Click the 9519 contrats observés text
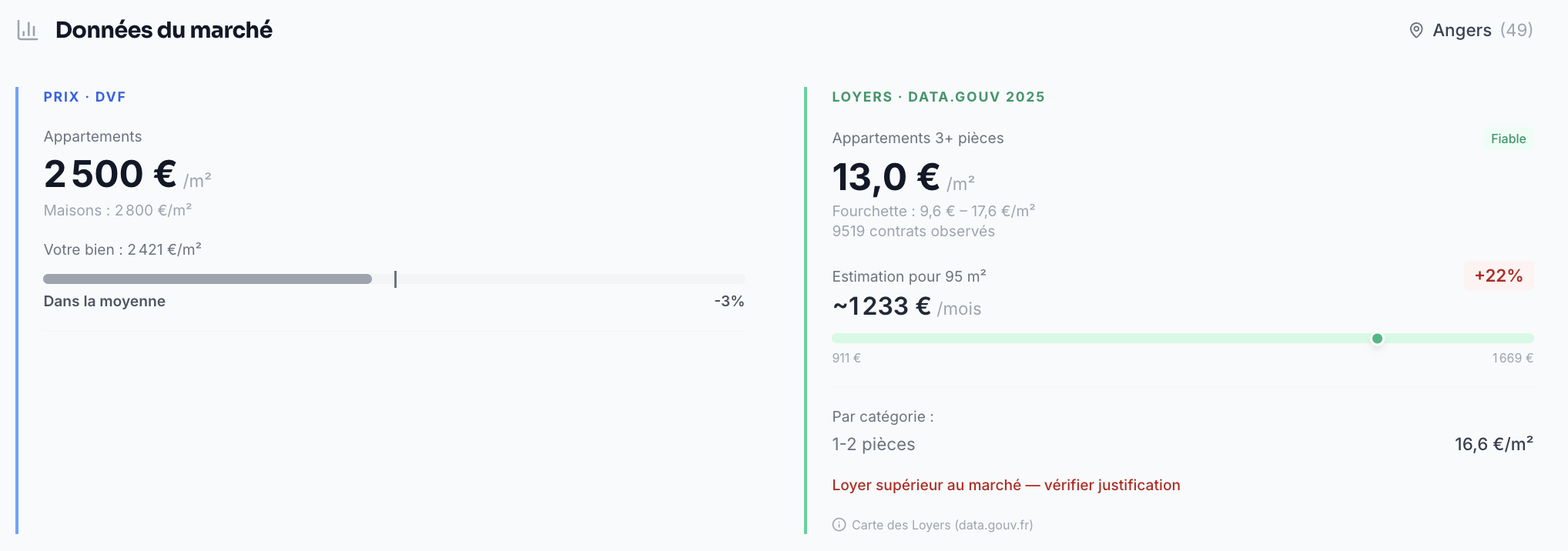 point(913,231)
